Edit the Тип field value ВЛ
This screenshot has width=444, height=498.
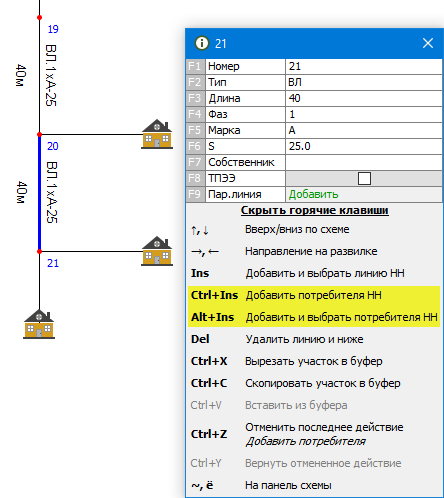(364, 82)
